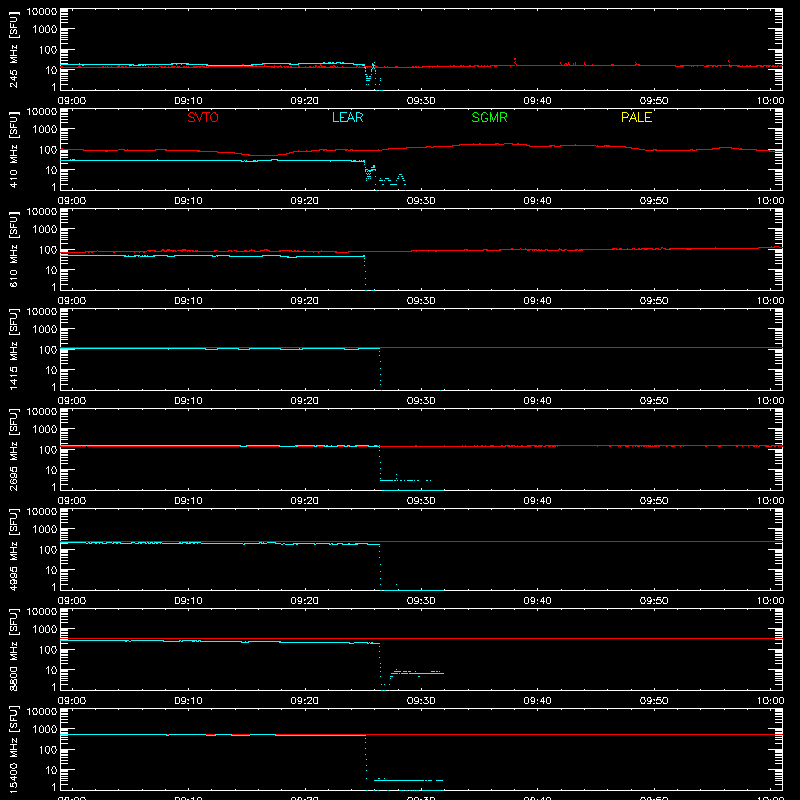Click the 09:20 label under the 2695 MHz panel

[x=305, y=501]
